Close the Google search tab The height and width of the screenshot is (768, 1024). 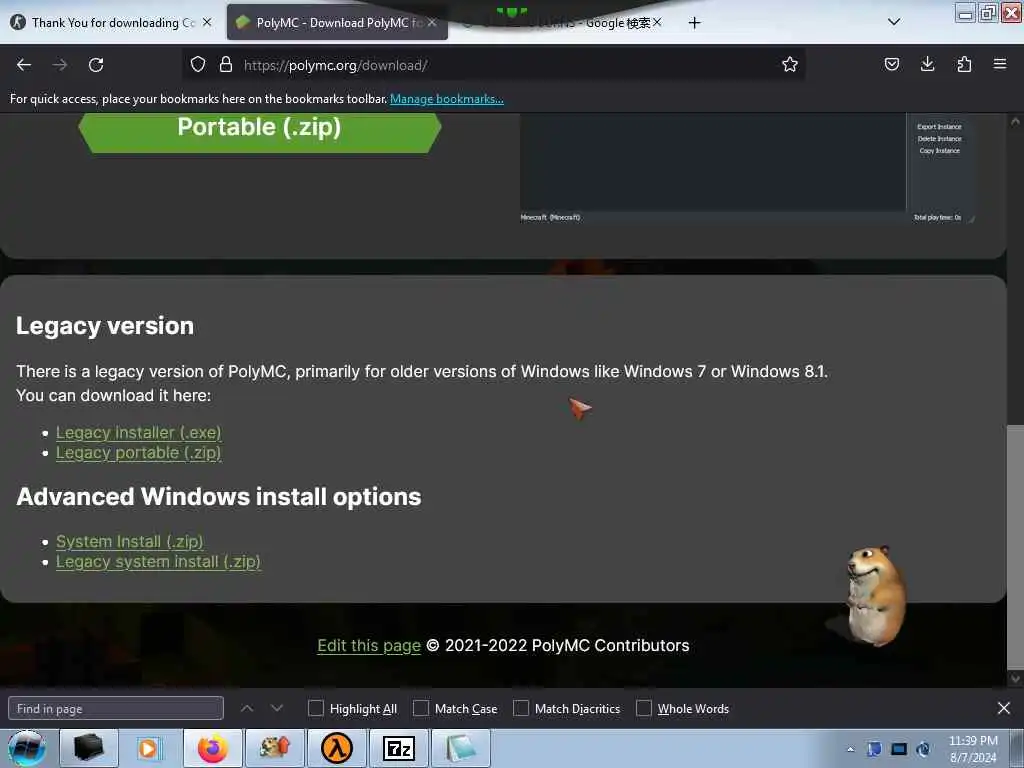[657, 23]
